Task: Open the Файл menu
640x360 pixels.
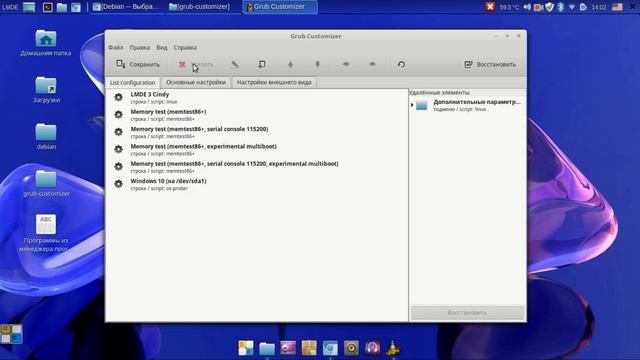Action: (116, 47)
